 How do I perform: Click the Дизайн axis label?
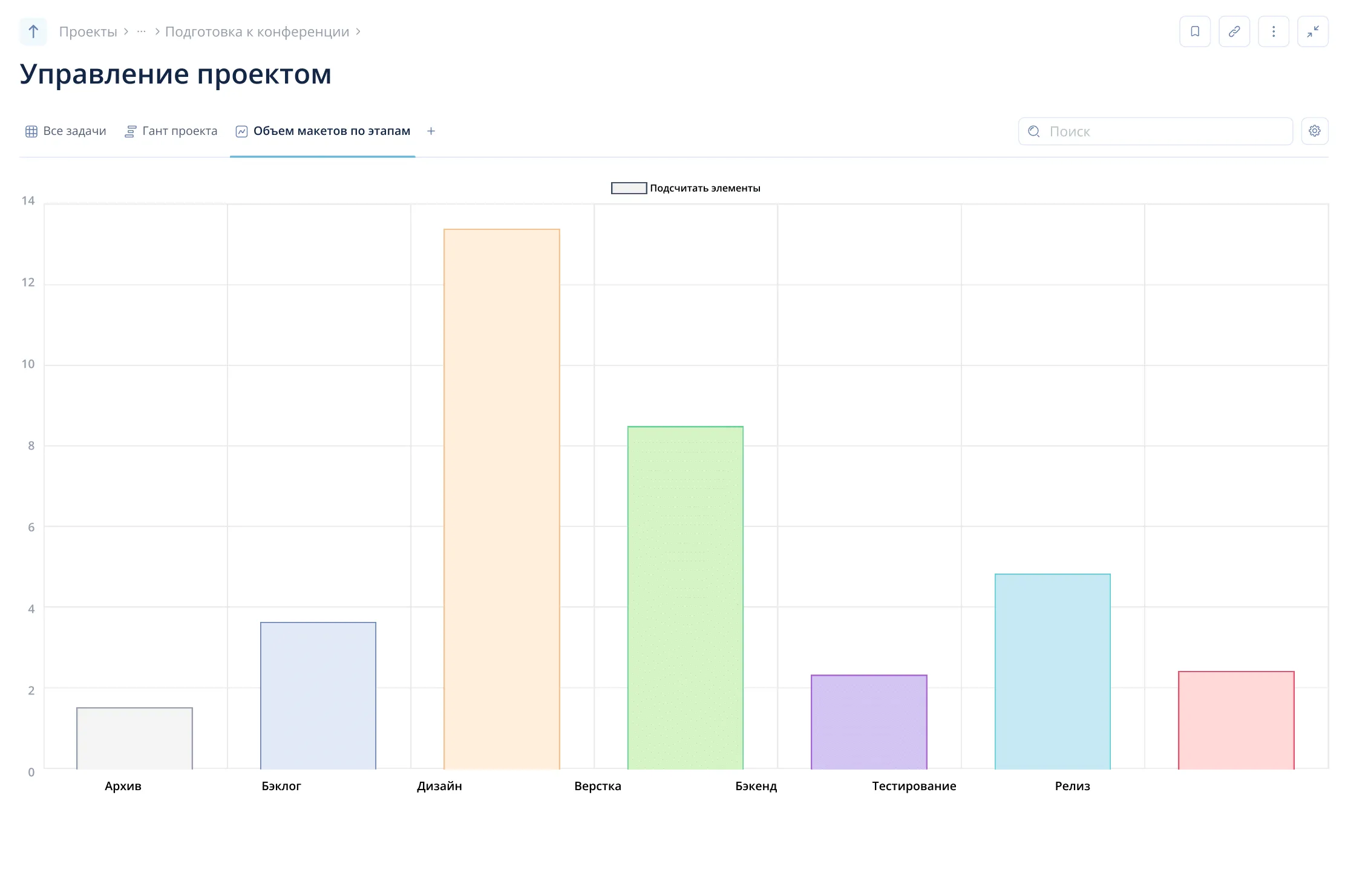439,786
